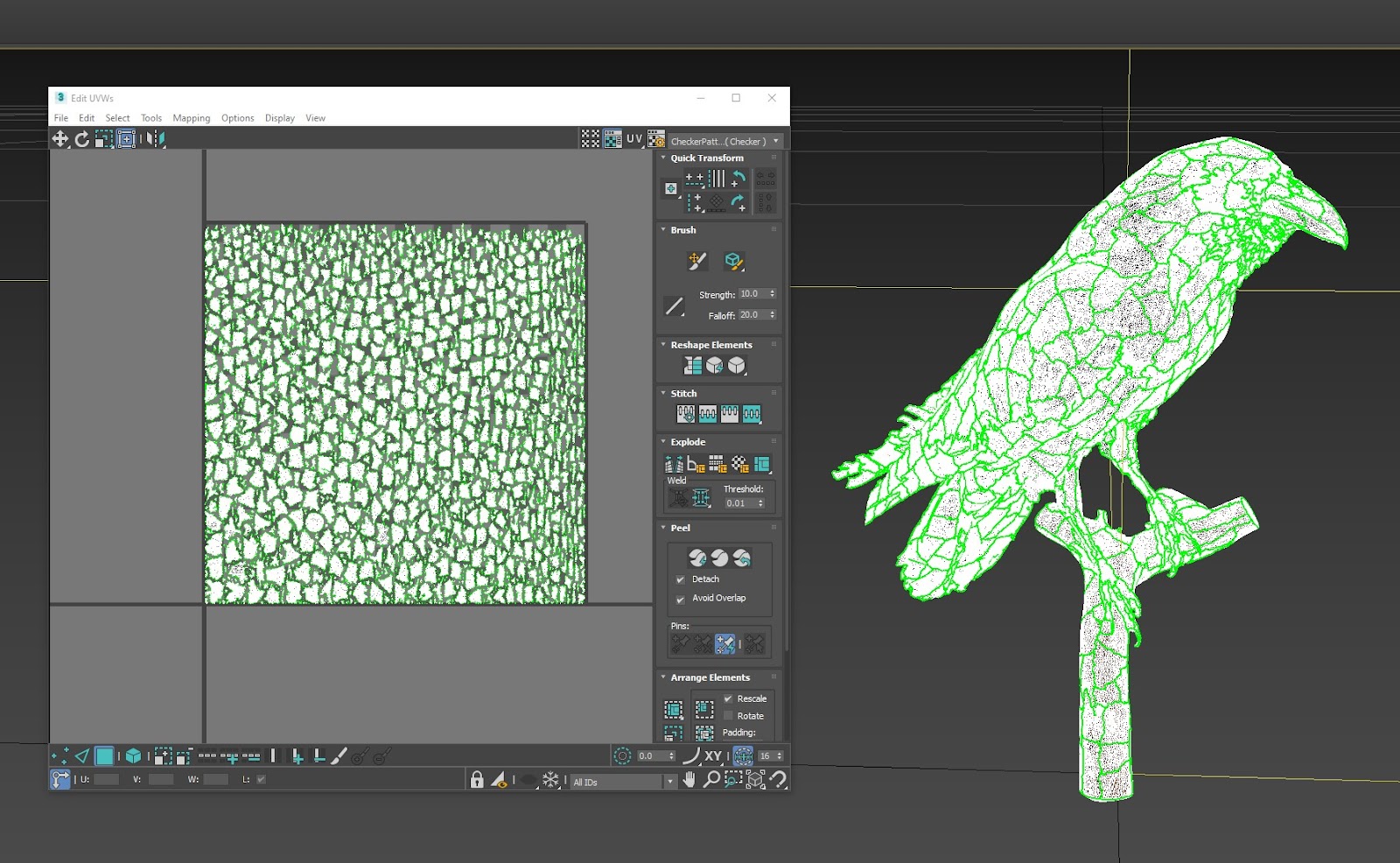1400x863 pixels.
Task: Open the Mapping menu
Action: 191,118
